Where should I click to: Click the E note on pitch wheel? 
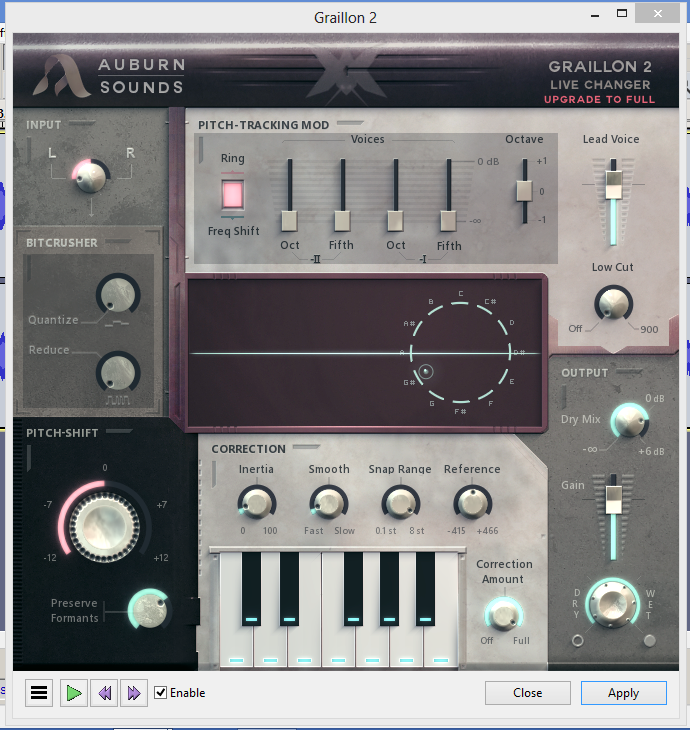coord(512,381)
